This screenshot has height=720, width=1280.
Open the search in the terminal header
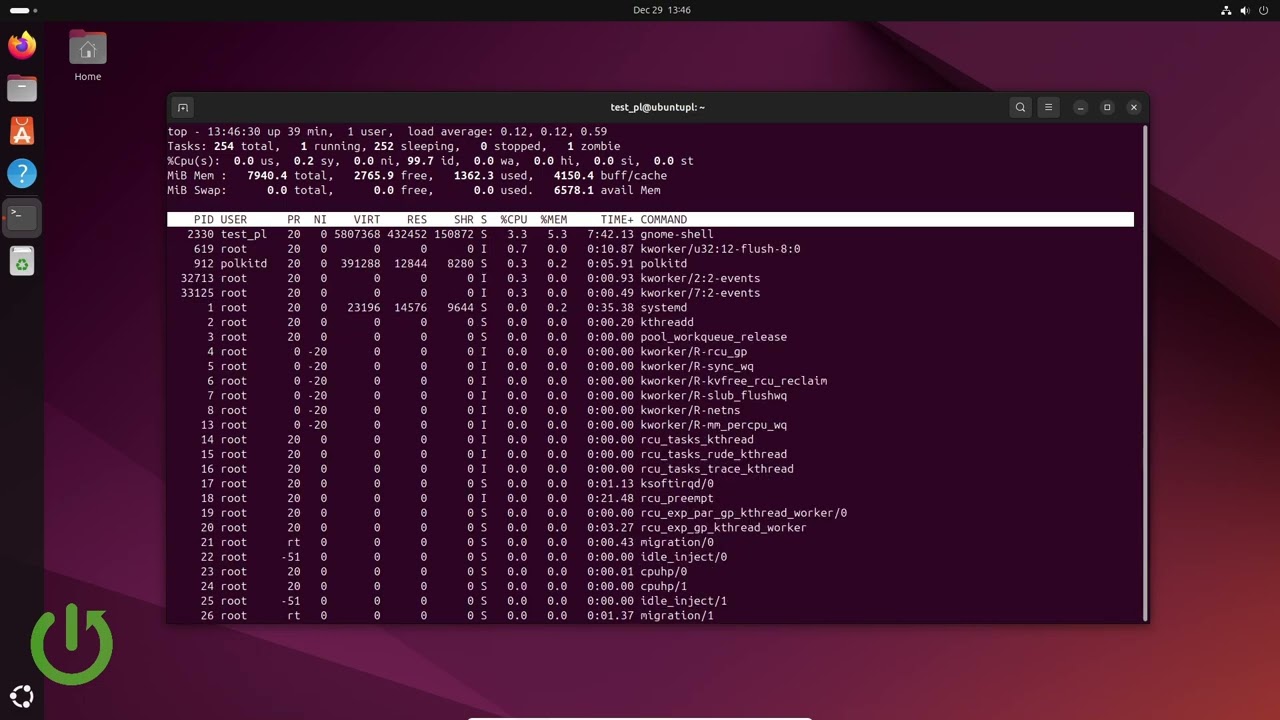click(x=1020, y=107)
